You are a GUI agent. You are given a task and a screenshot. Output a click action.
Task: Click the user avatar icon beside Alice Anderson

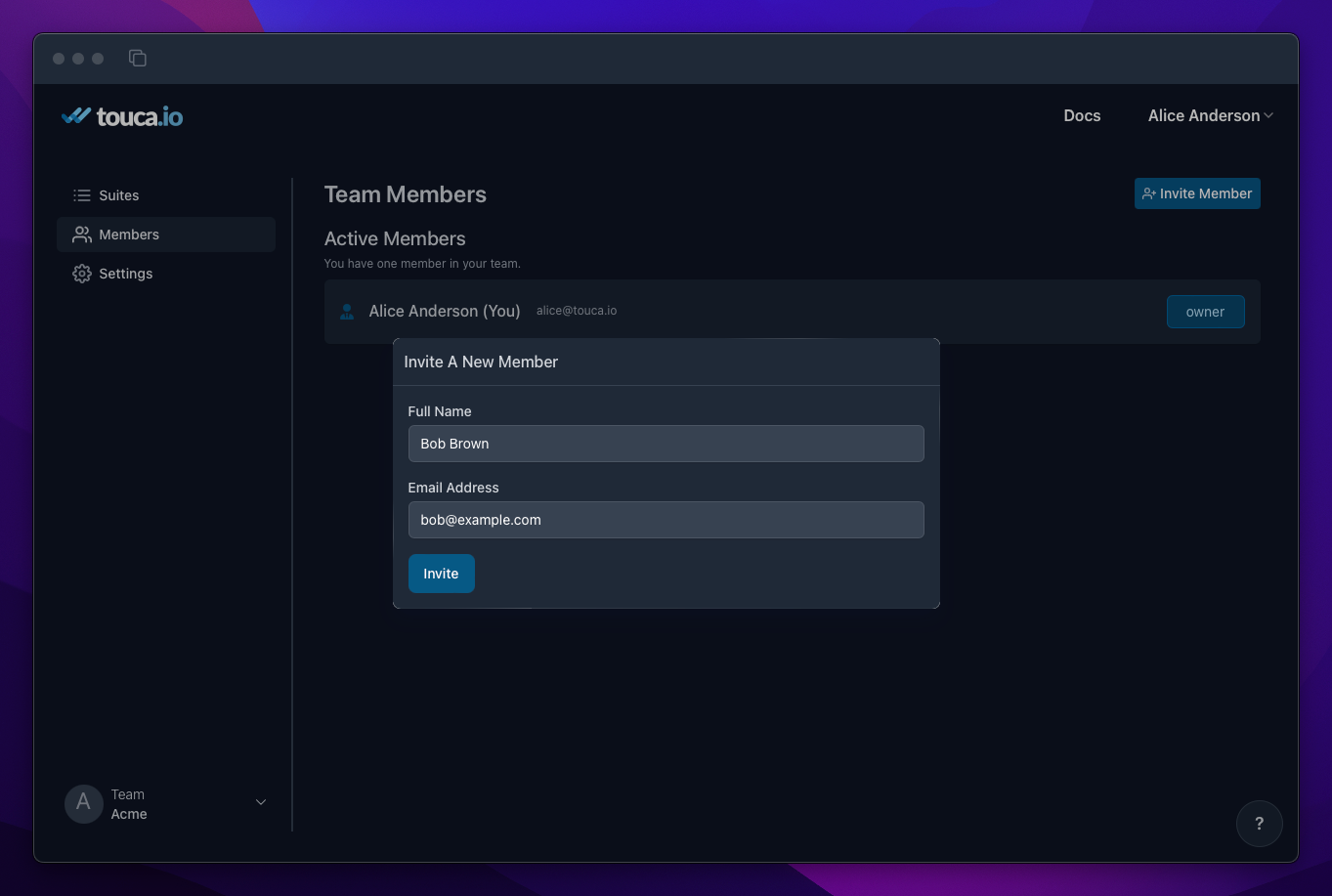[347, 312]
